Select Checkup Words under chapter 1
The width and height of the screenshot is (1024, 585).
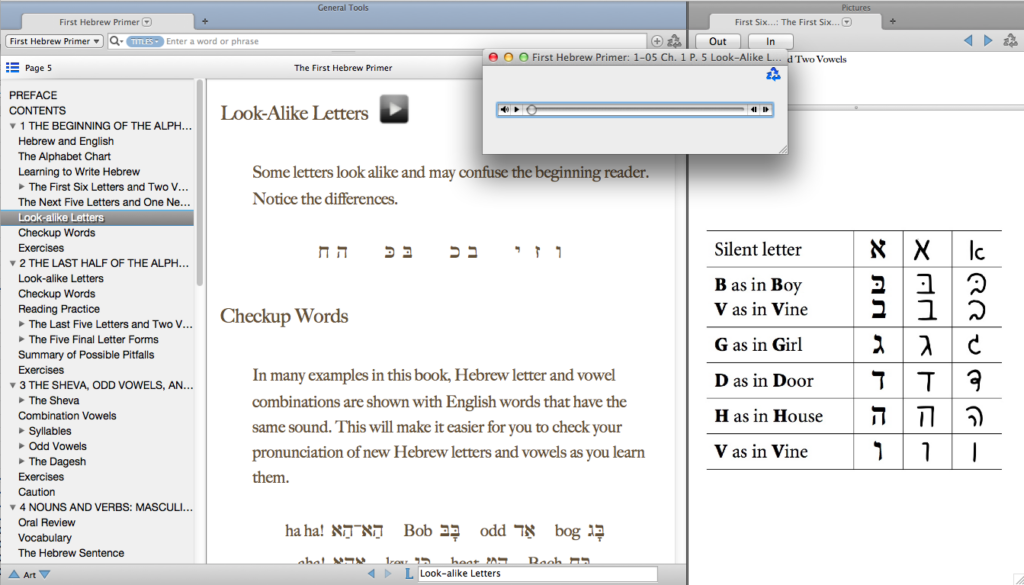click(x=57, y=233)
